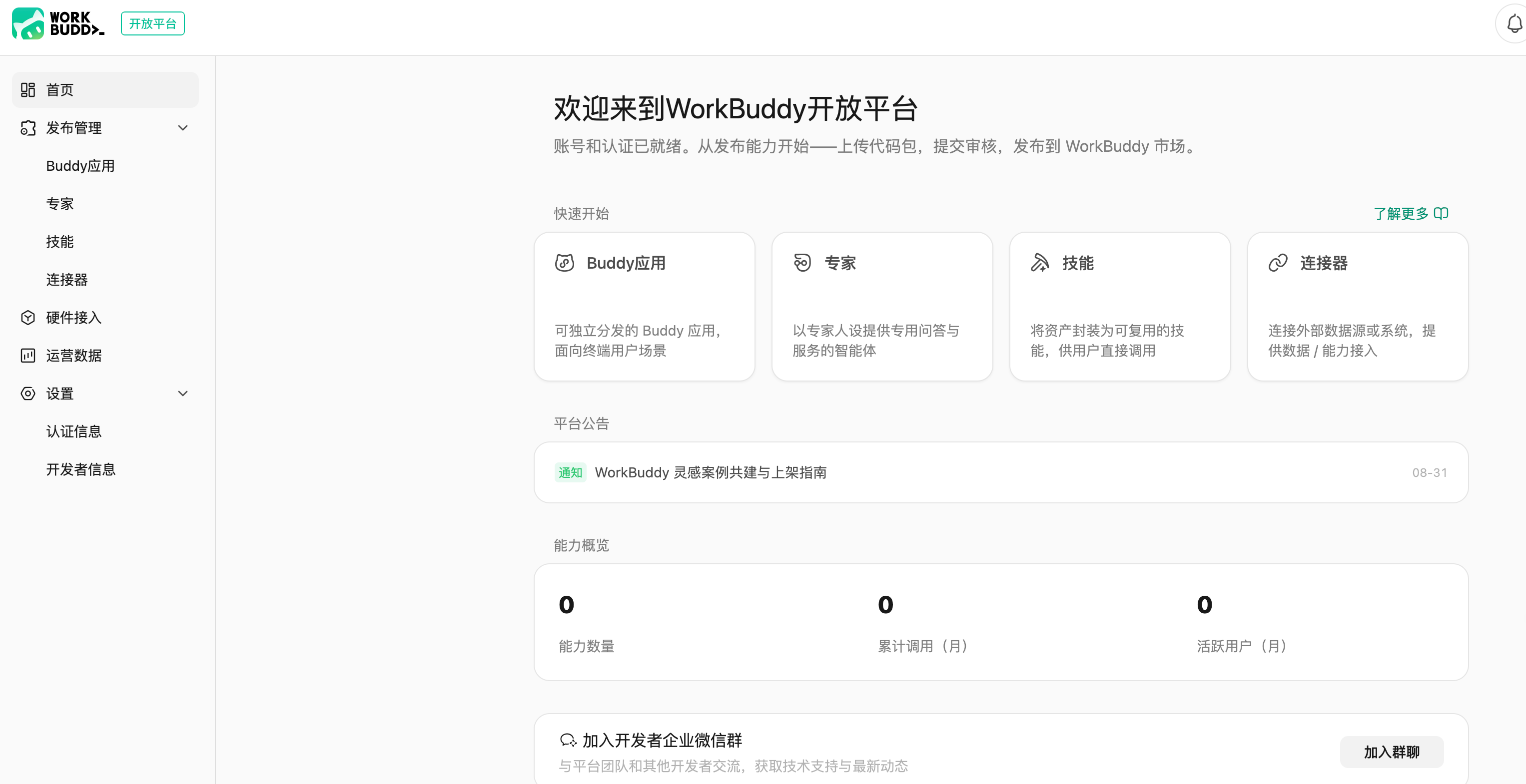
Task: Click the 08-31 announcement date
Action: (x=1430, y=472)
